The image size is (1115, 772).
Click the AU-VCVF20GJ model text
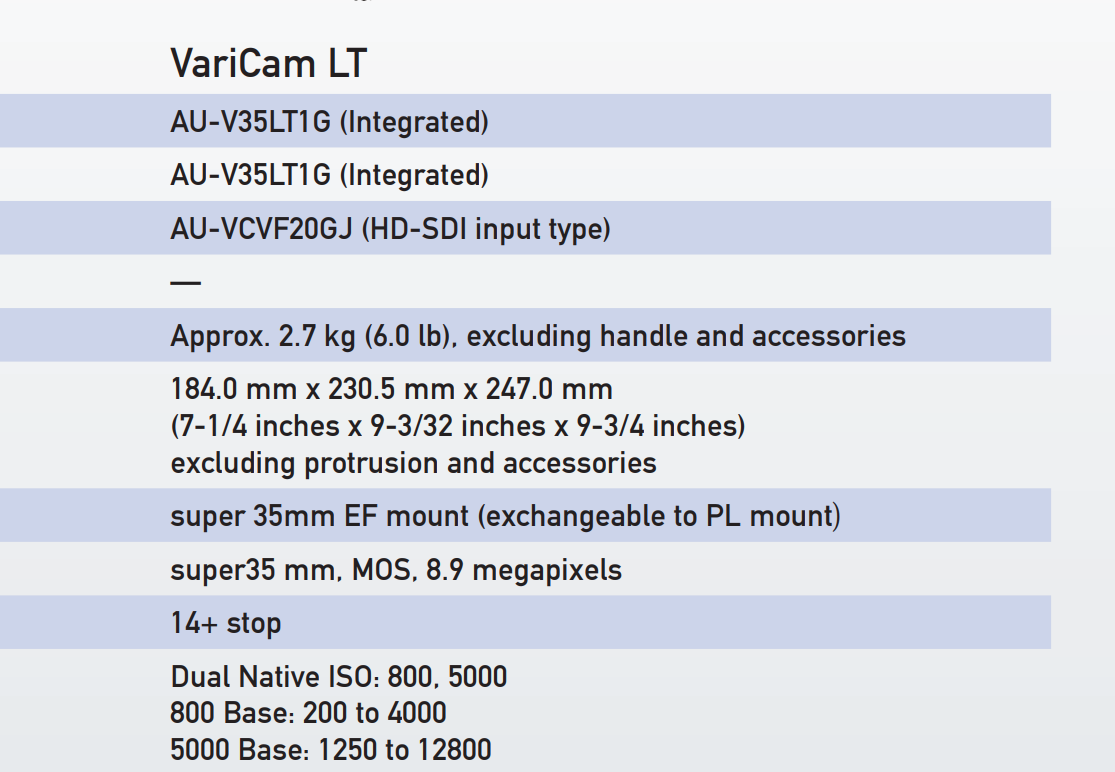click(x=262, y=229)
